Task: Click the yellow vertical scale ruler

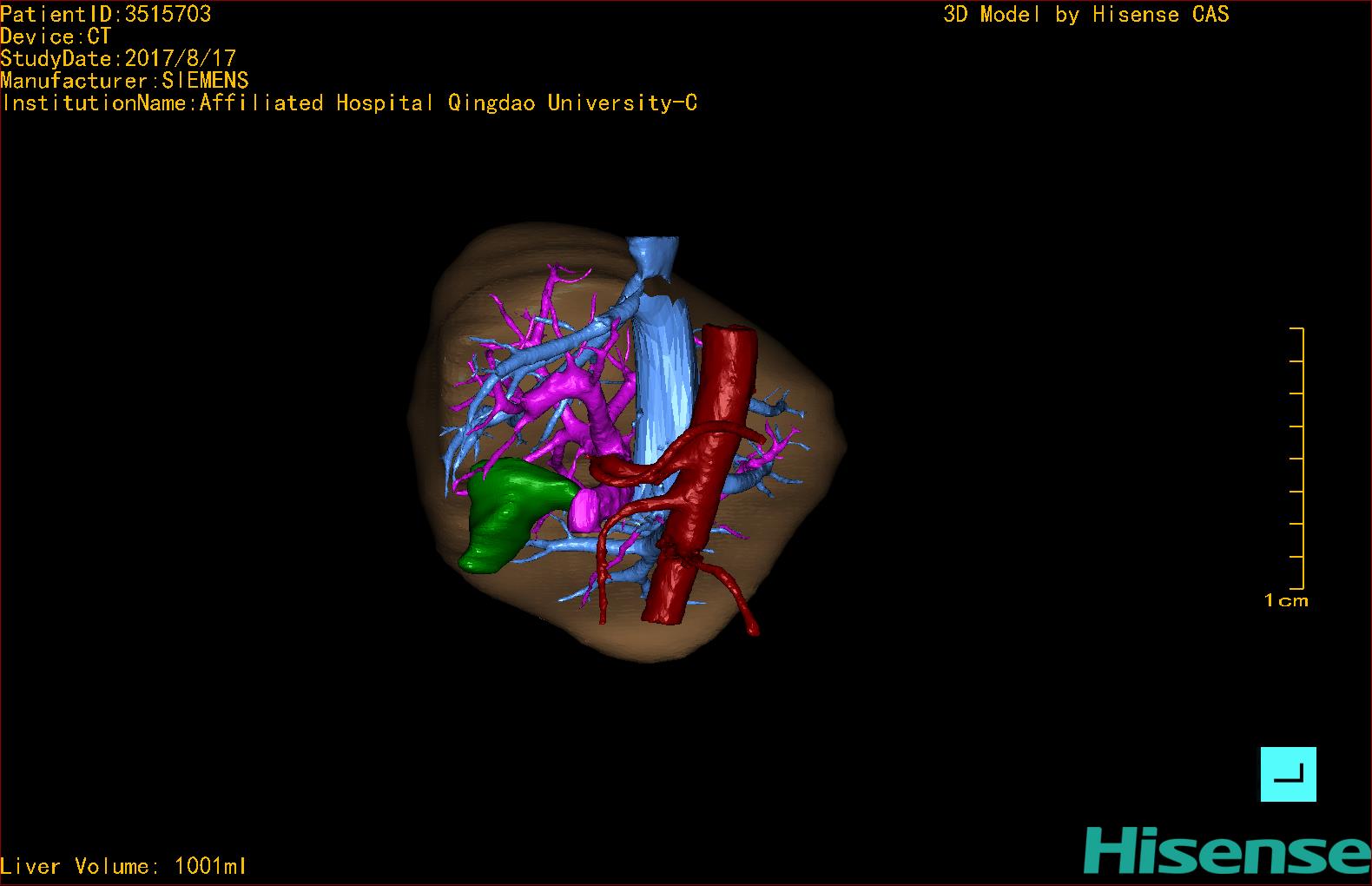Action: 1297,459
